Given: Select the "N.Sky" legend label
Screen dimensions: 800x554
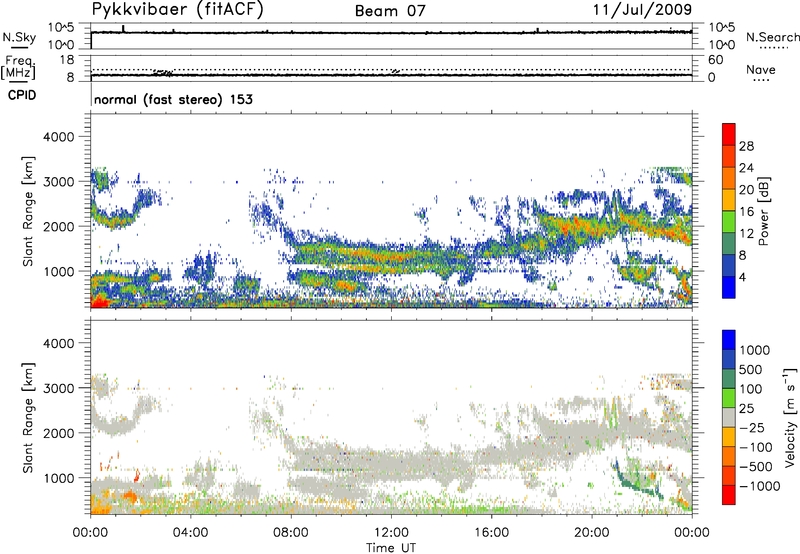Looking at the screenshot, I should [19, 37].
